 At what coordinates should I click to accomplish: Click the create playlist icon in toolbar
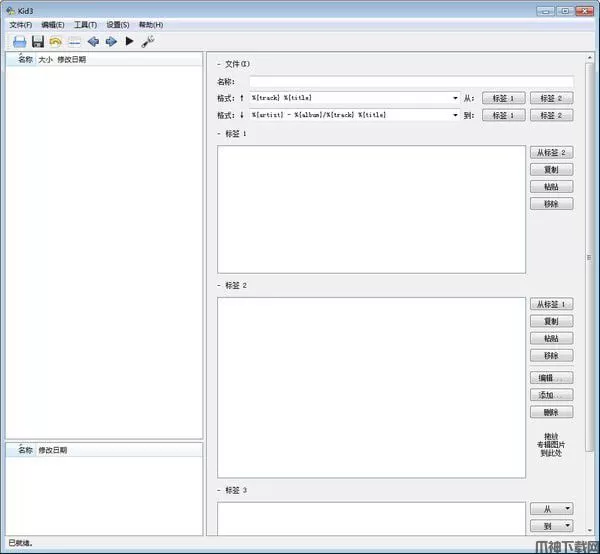[74, 41]
